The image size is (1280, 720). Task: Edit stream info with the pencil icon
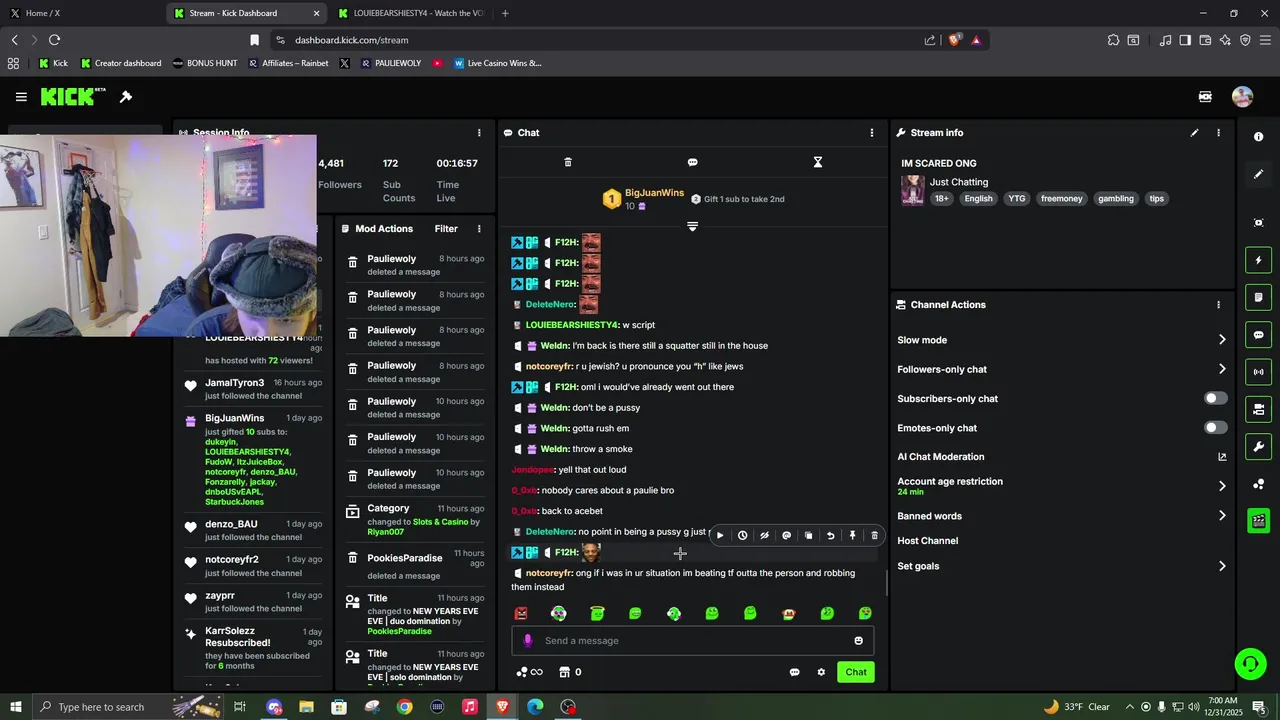click(x=1194, y=132)
